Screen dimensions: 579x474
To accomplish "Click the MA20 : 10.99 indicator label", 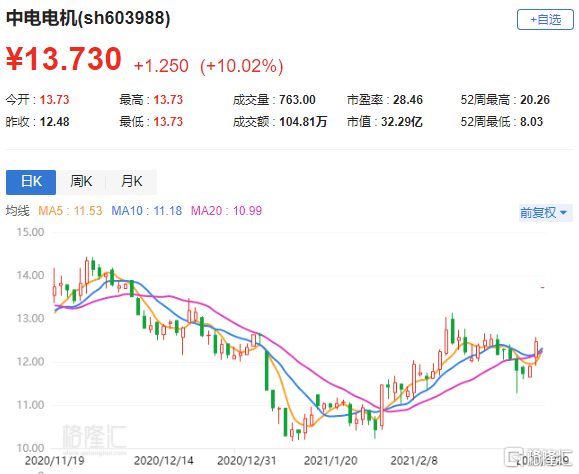I will pos(226,211).
